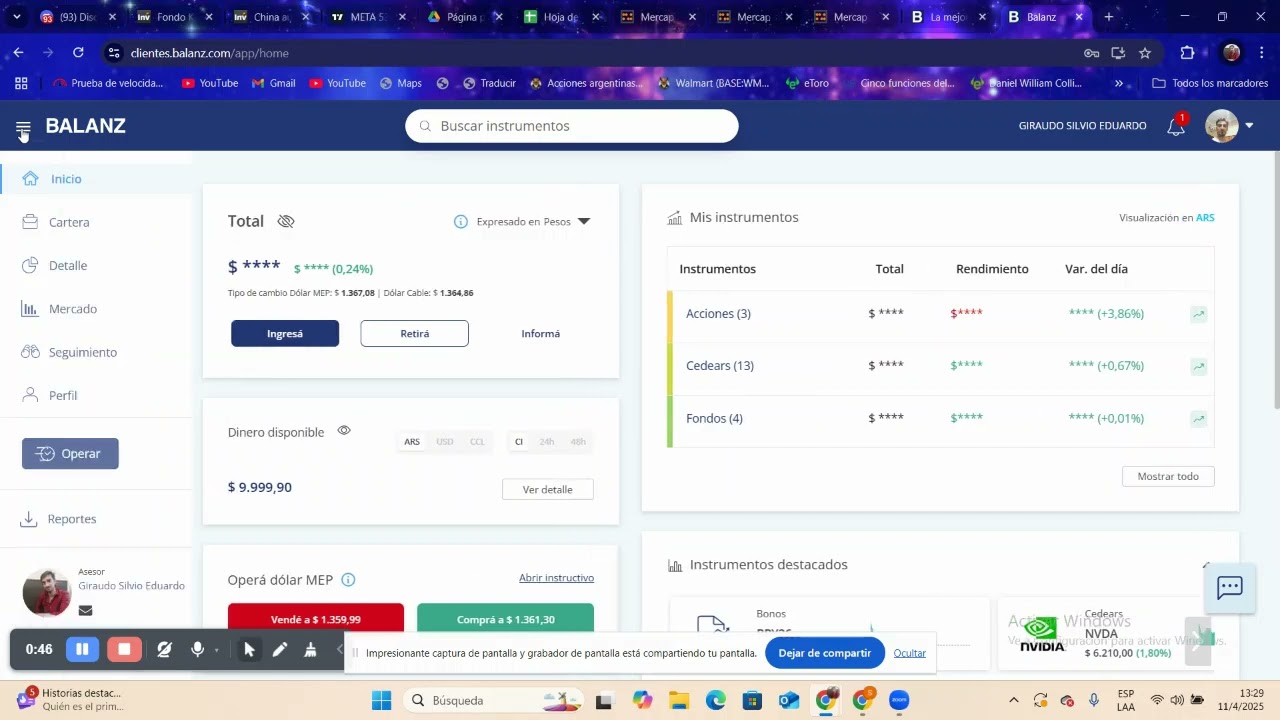The image size is (1280, 720).
Task: Pause the screen recording
Action: coord(82,649)
